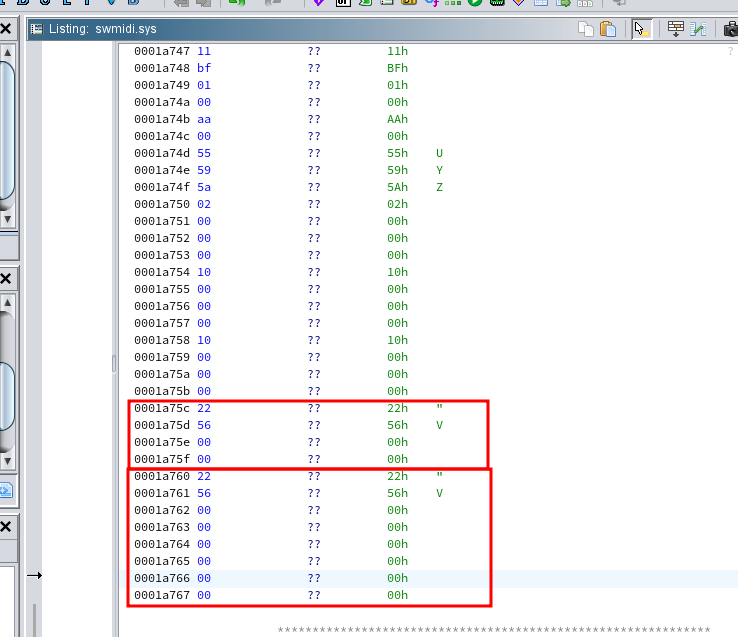The image size is (738, 637).
Task: Click the paste icon in Listing header
Action: click(606, 29)
